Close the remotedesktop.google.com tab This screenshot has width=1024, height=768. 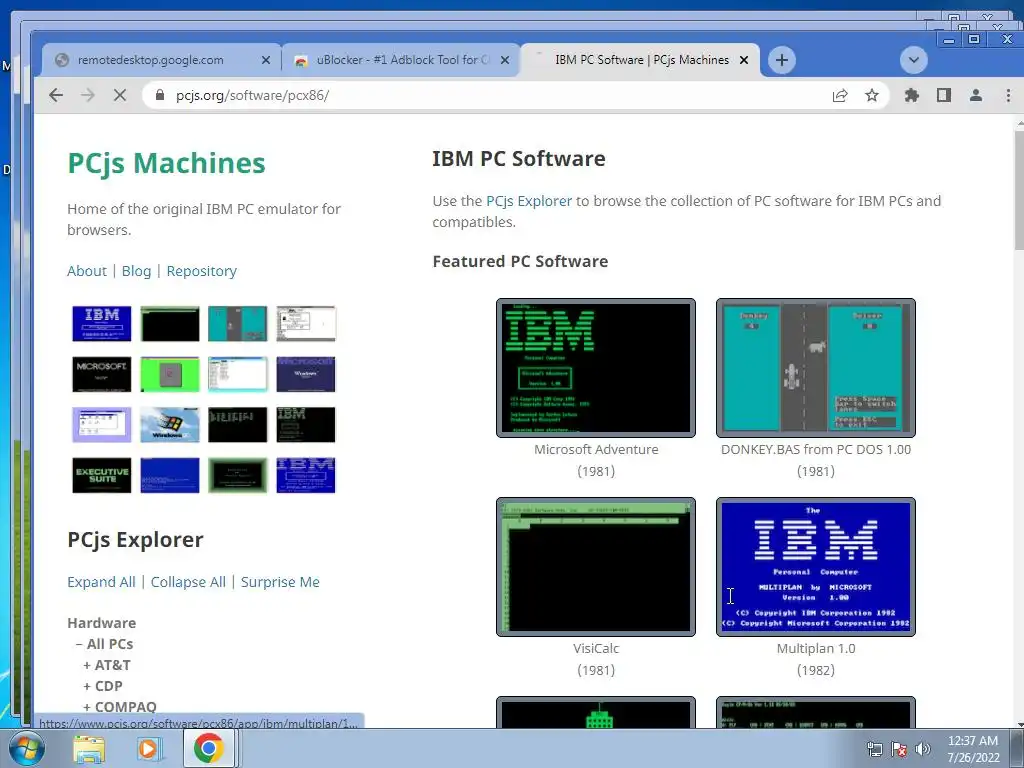[266, 60]
